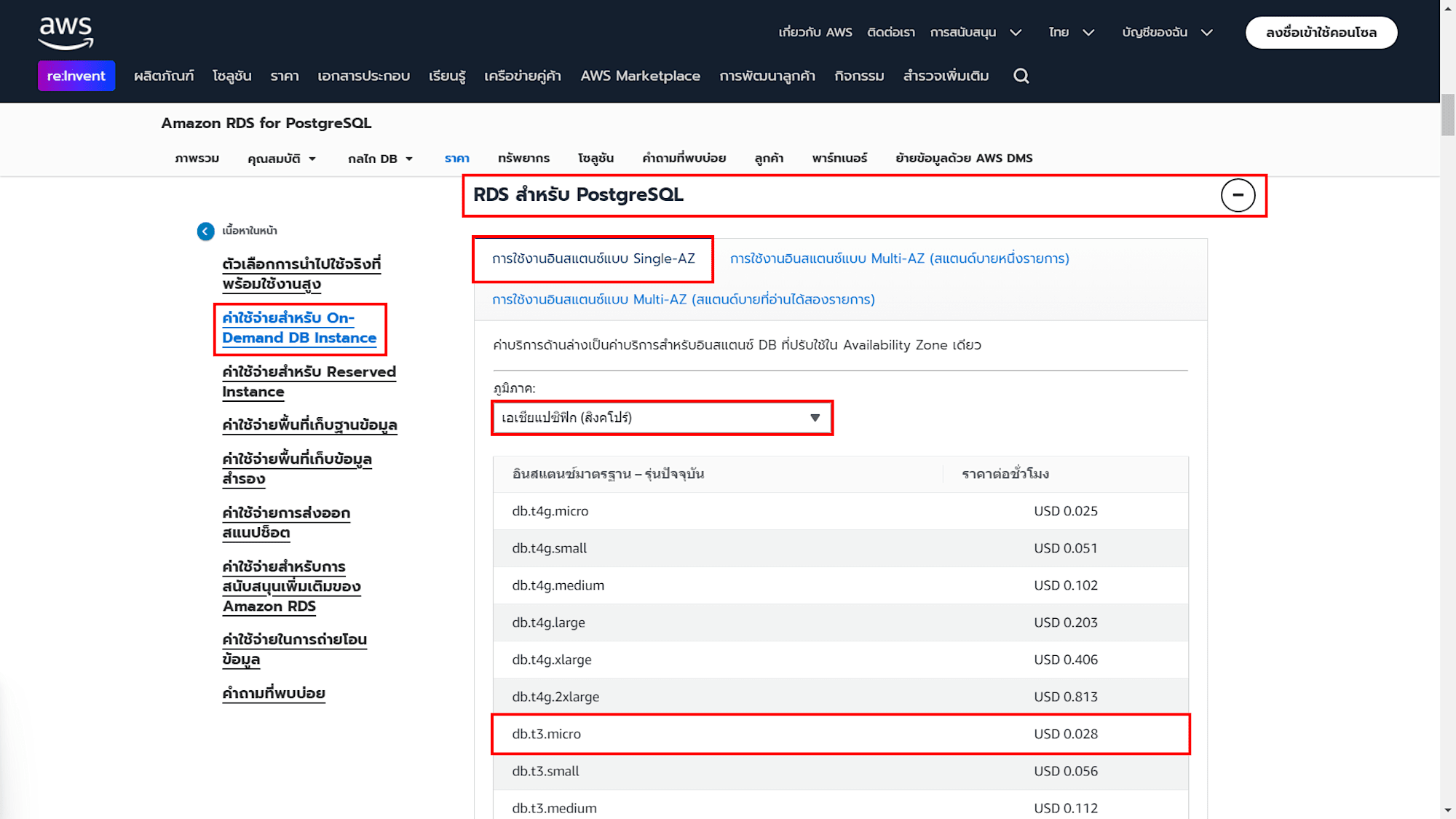Go to ค่าใช้จ่ายการส่งออกสแนปช็อต link
Image resolution: width=1456 pixels, height=819 pixels.
tap(286, 523)
